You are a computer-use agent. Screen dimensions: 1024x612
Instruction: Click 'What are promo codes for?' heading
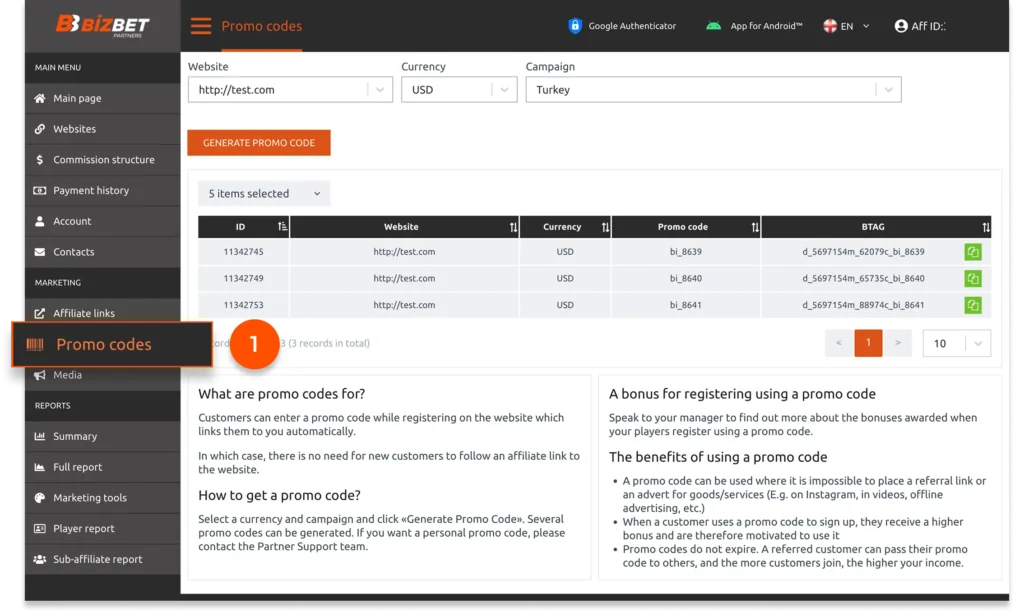(281, 394)
